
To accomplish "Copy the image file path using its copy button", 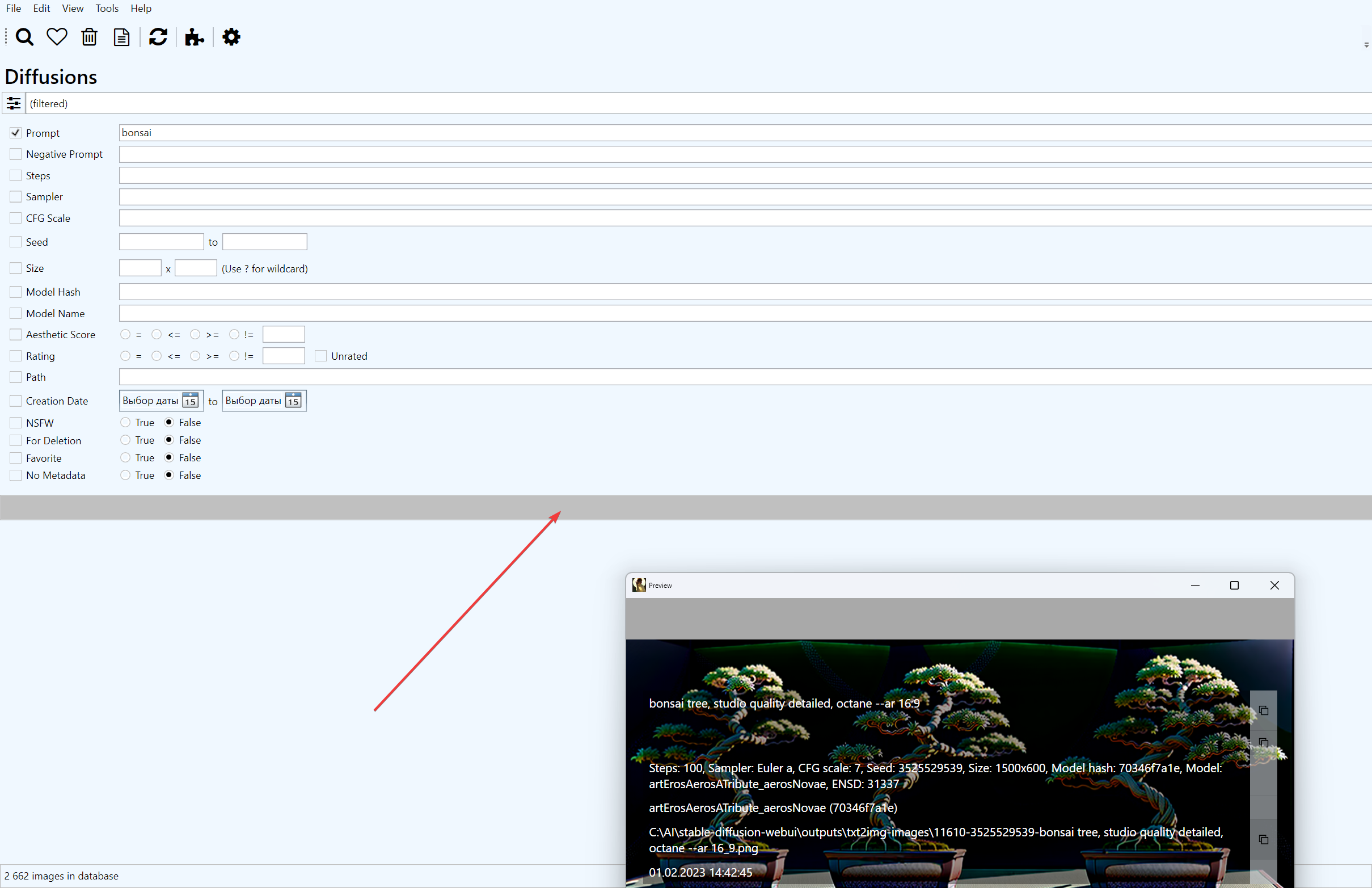I will tap(1264, 840).
